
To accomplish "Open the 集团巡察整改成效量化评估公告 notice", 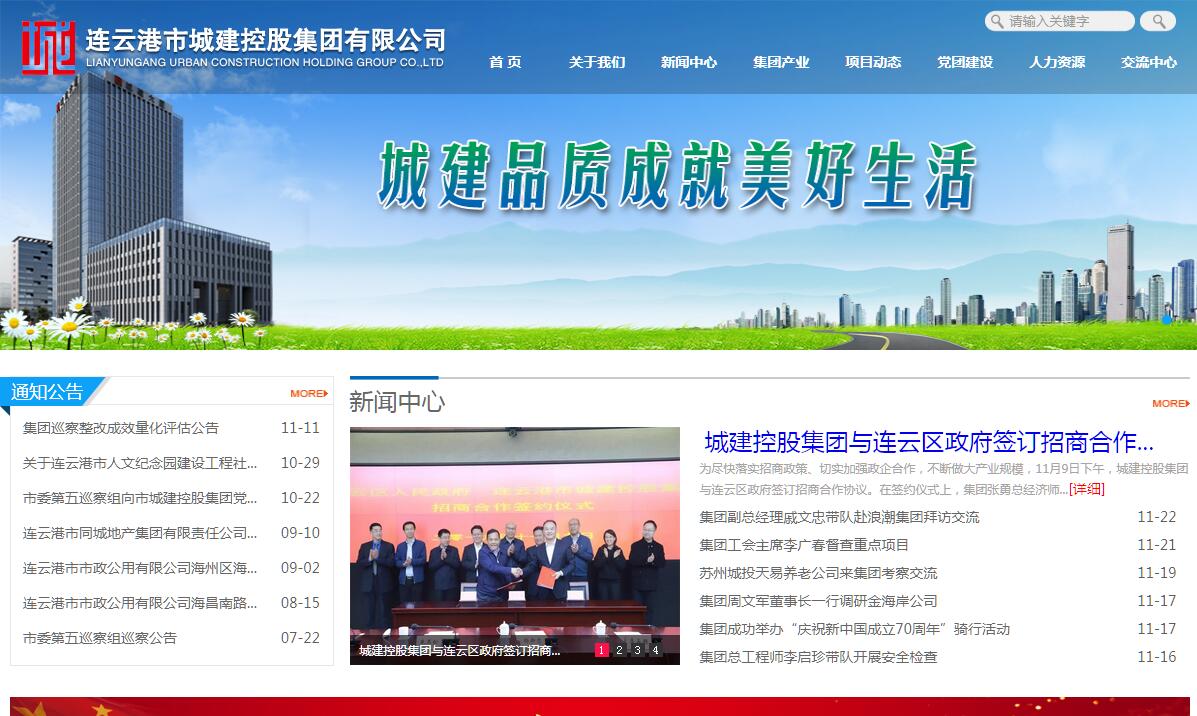I will tap(121, 428).
